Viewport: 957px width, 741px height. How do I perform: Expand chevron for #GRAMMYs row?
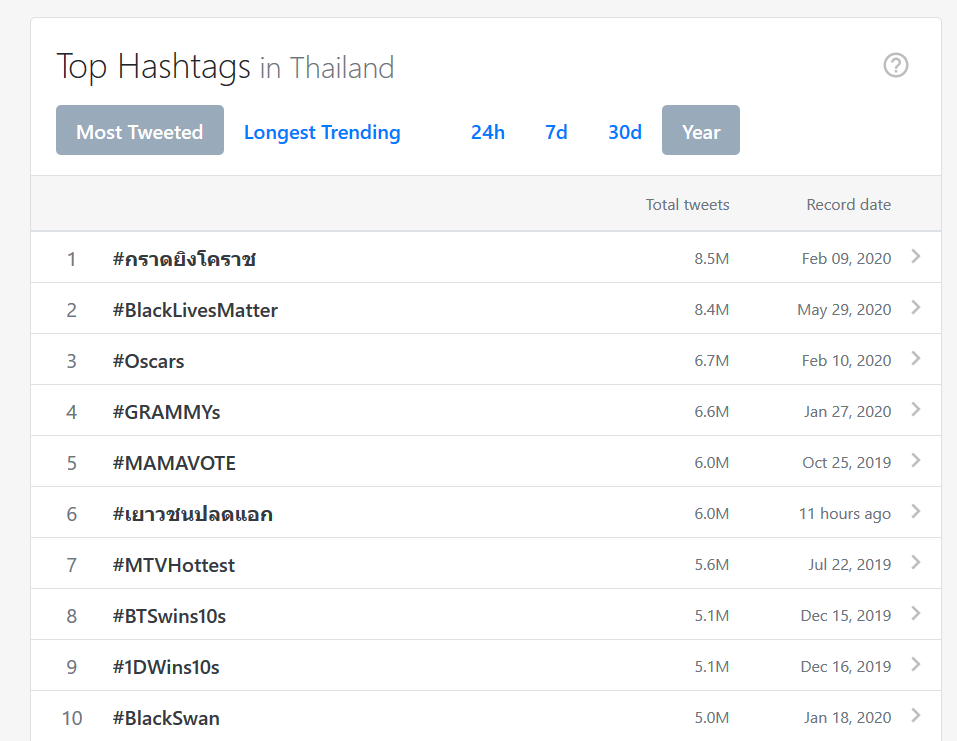[x=915, y=410]
